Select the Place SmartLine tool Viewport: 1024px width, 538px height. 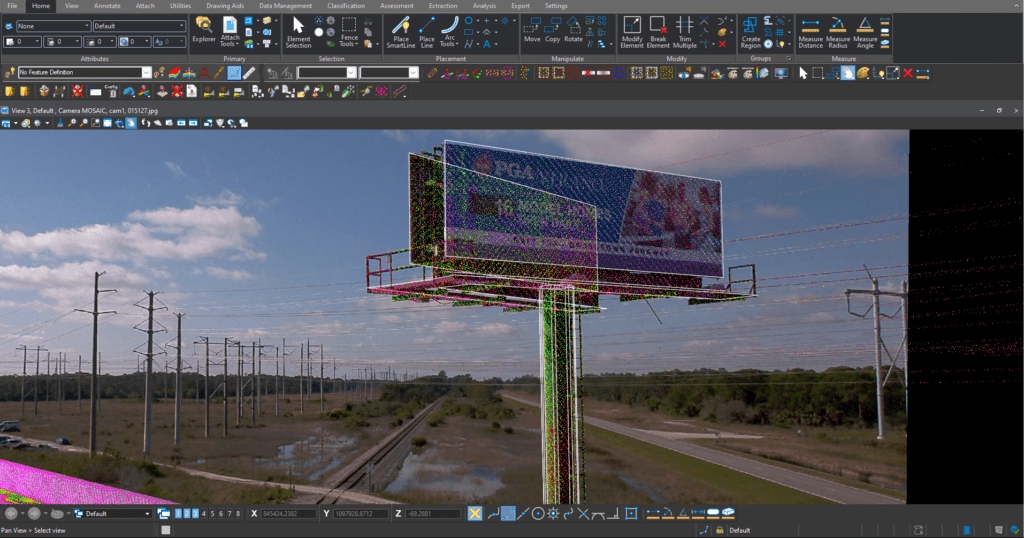click(x=401, y=33)
